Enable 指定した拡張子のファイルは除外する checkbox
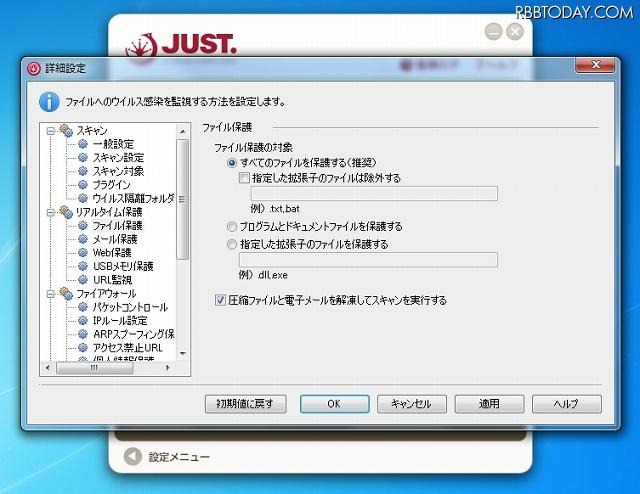Image resolution: width=640 pixels, height=494 pixels. point(244,178)
